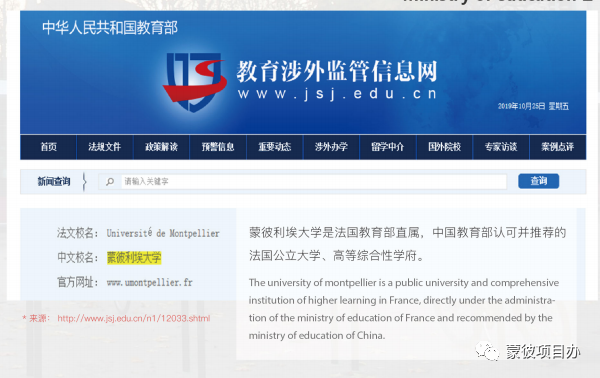600x378 pixels.
Task: Select 案例点评 in the navigation bar
Action: coord(558,147)
